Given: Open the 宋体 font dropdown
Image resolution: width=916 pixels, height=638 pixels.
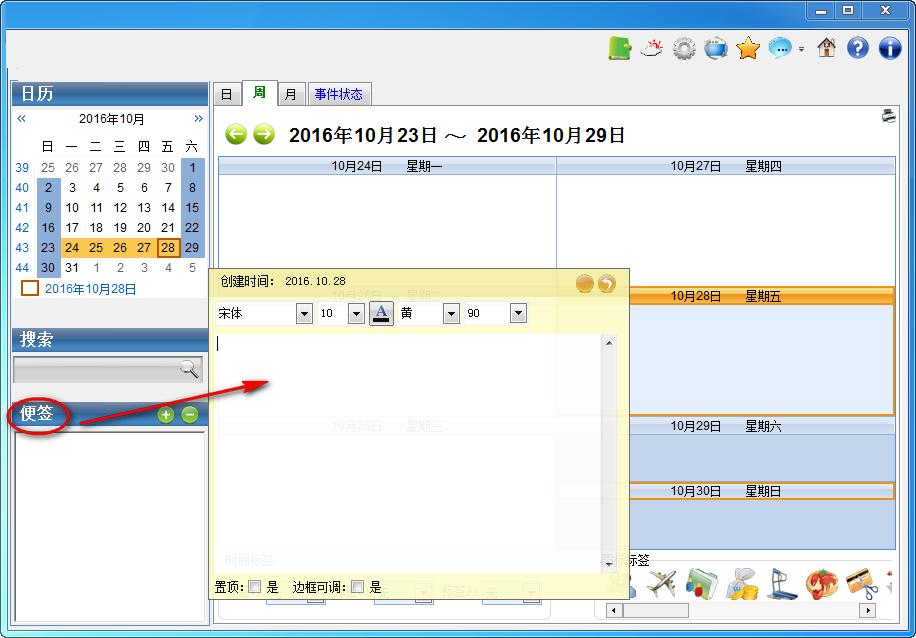Looking at the screenshot, I should pos(304,314).
